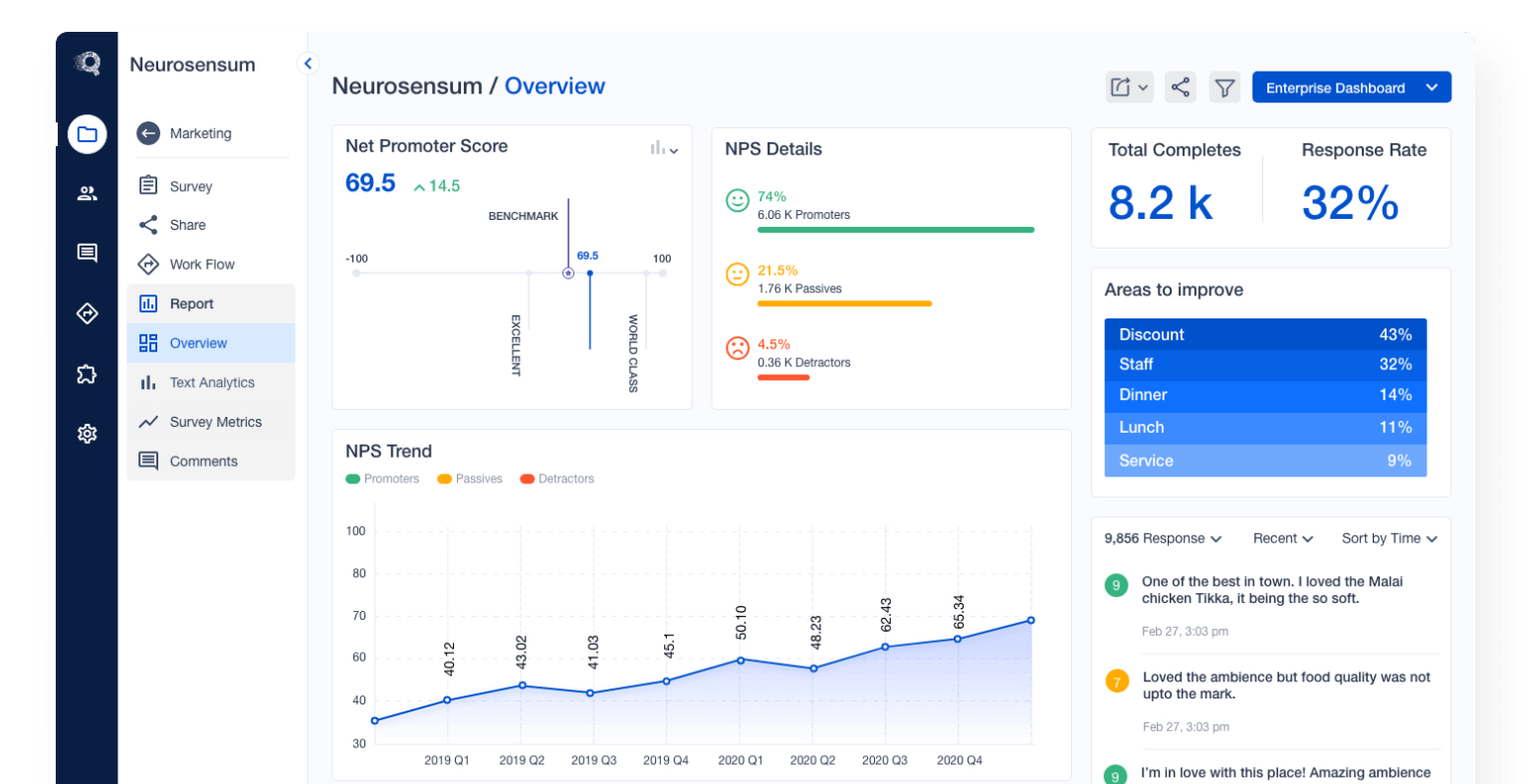
Task: Open the Work Flow menu item
Action: 211,265
